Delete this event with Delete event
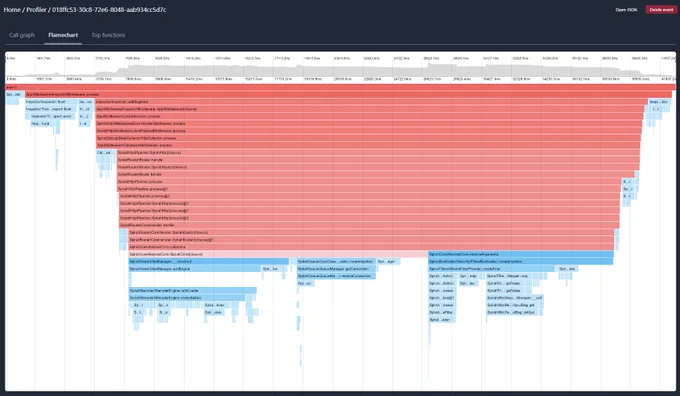 pos(661,10)
